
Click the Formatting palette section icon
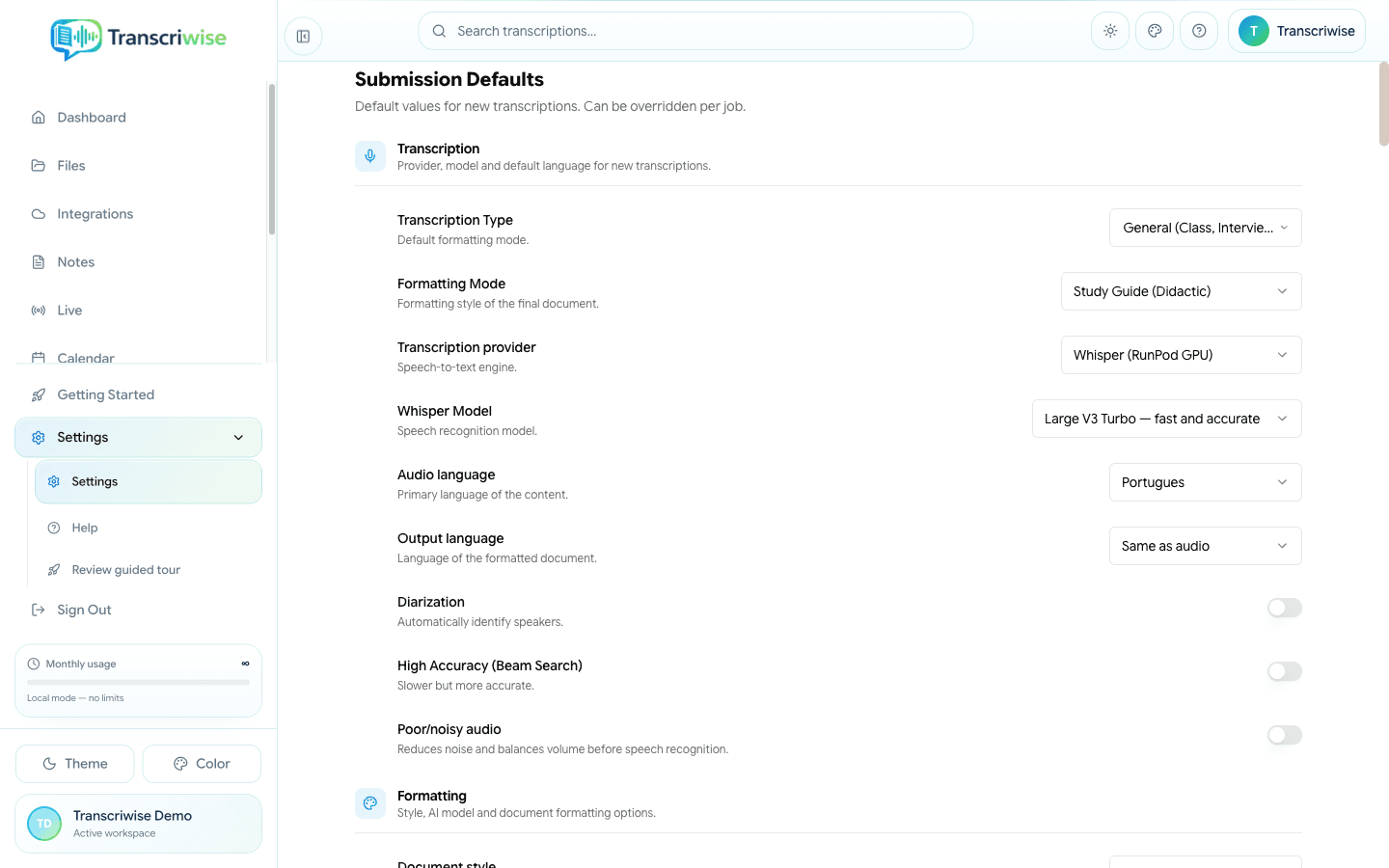370,803
